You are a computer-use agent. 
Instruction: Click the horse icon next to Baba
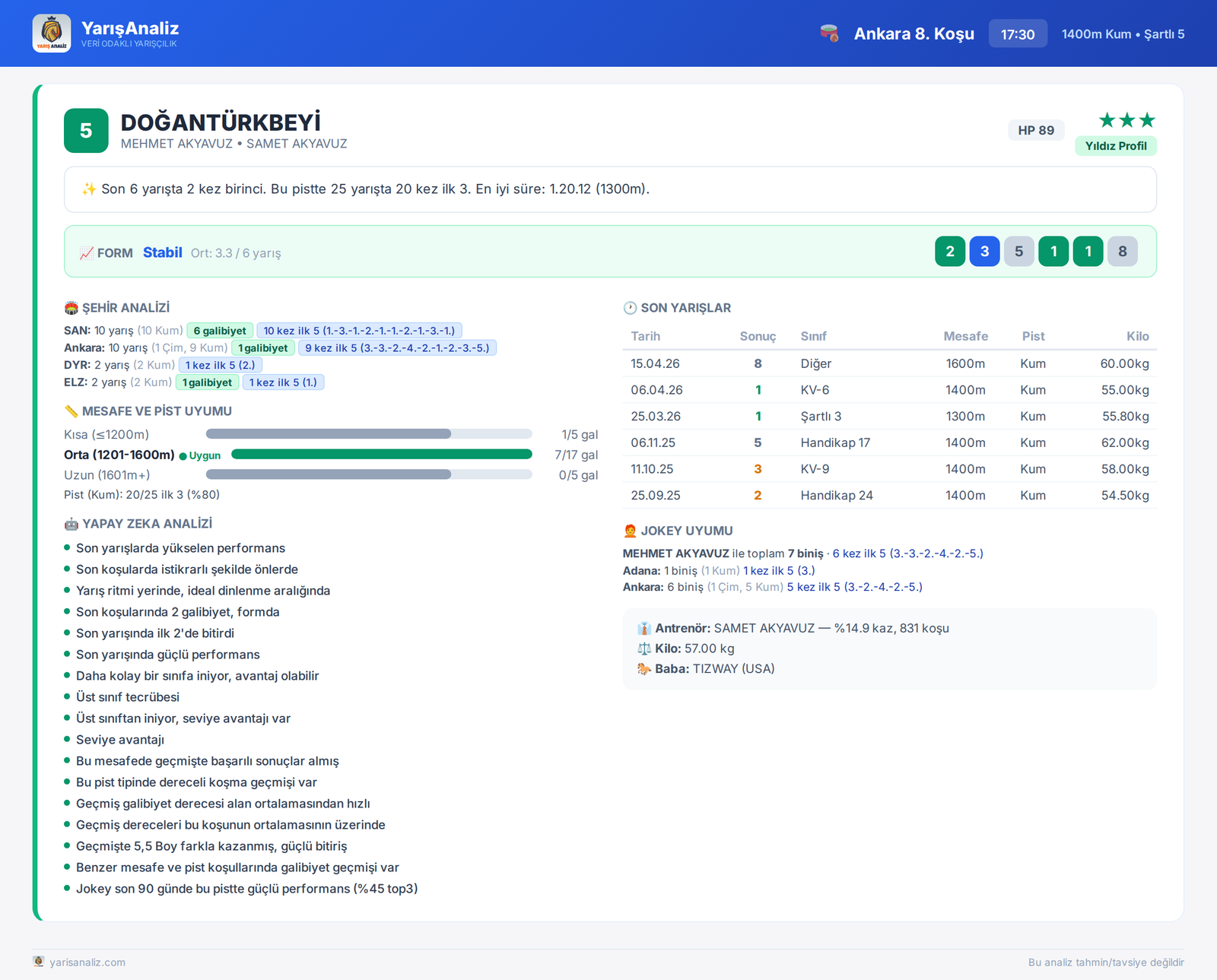click(644, 669)
